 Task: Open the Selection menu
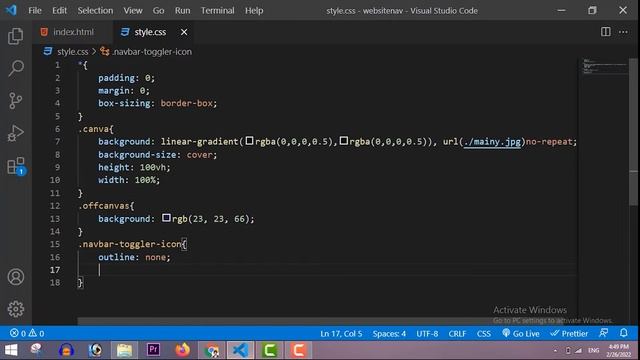95,11
